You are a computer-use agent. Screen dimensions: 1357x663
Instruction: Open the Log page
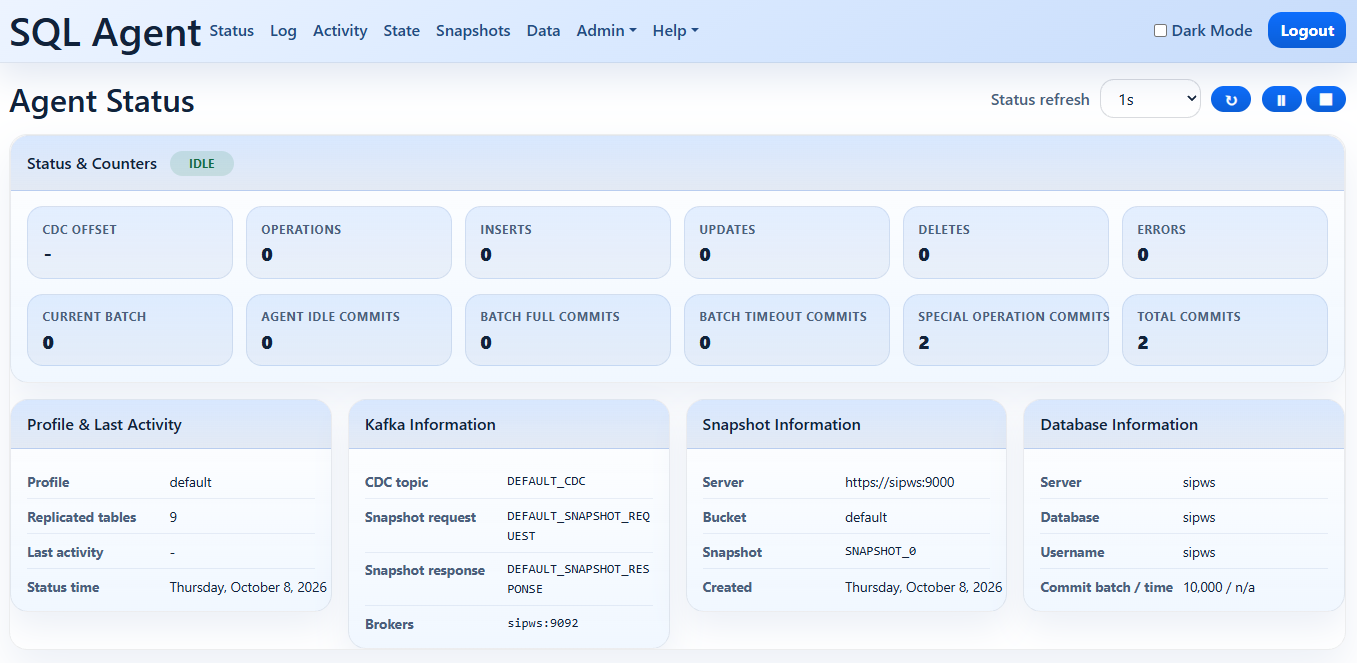(x=283, y=30)
